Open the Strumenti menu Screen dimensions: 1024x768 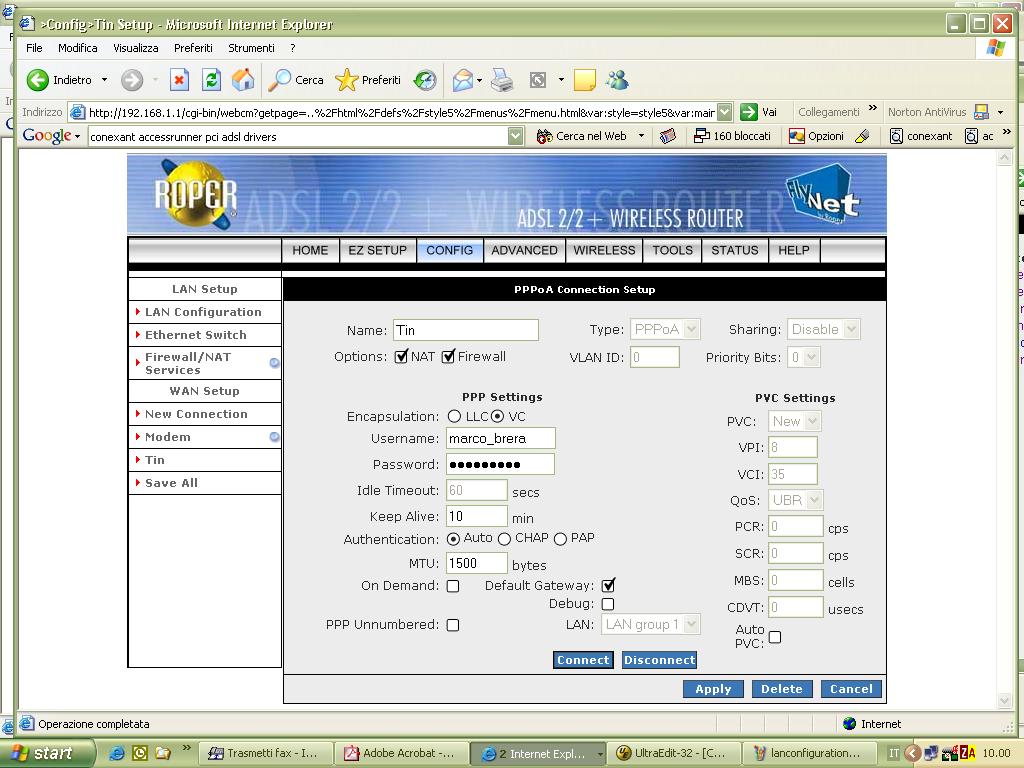coord(251,47)
